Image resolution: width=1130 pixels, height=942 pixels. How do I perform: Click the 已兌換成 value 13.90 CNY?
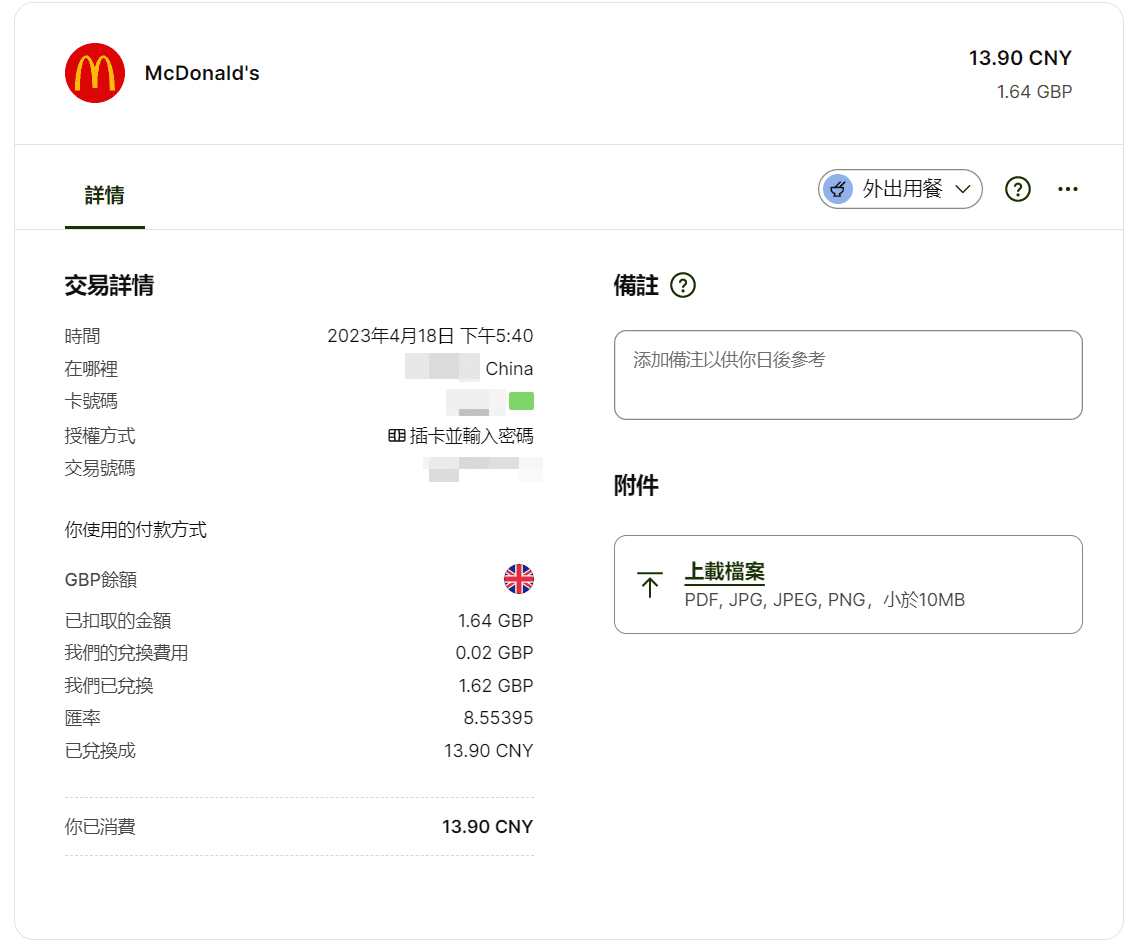point(489,750)
